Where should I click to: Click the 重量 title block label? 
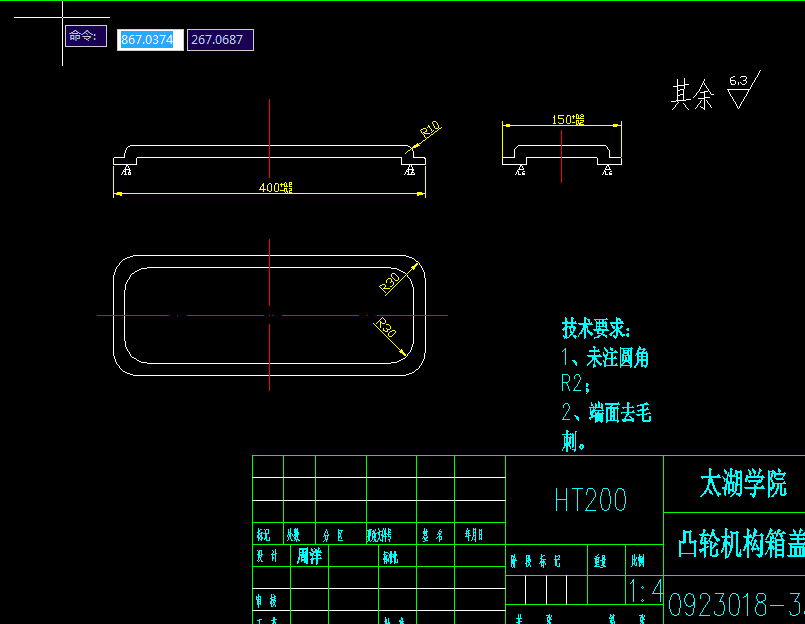(x=600, y=561)
